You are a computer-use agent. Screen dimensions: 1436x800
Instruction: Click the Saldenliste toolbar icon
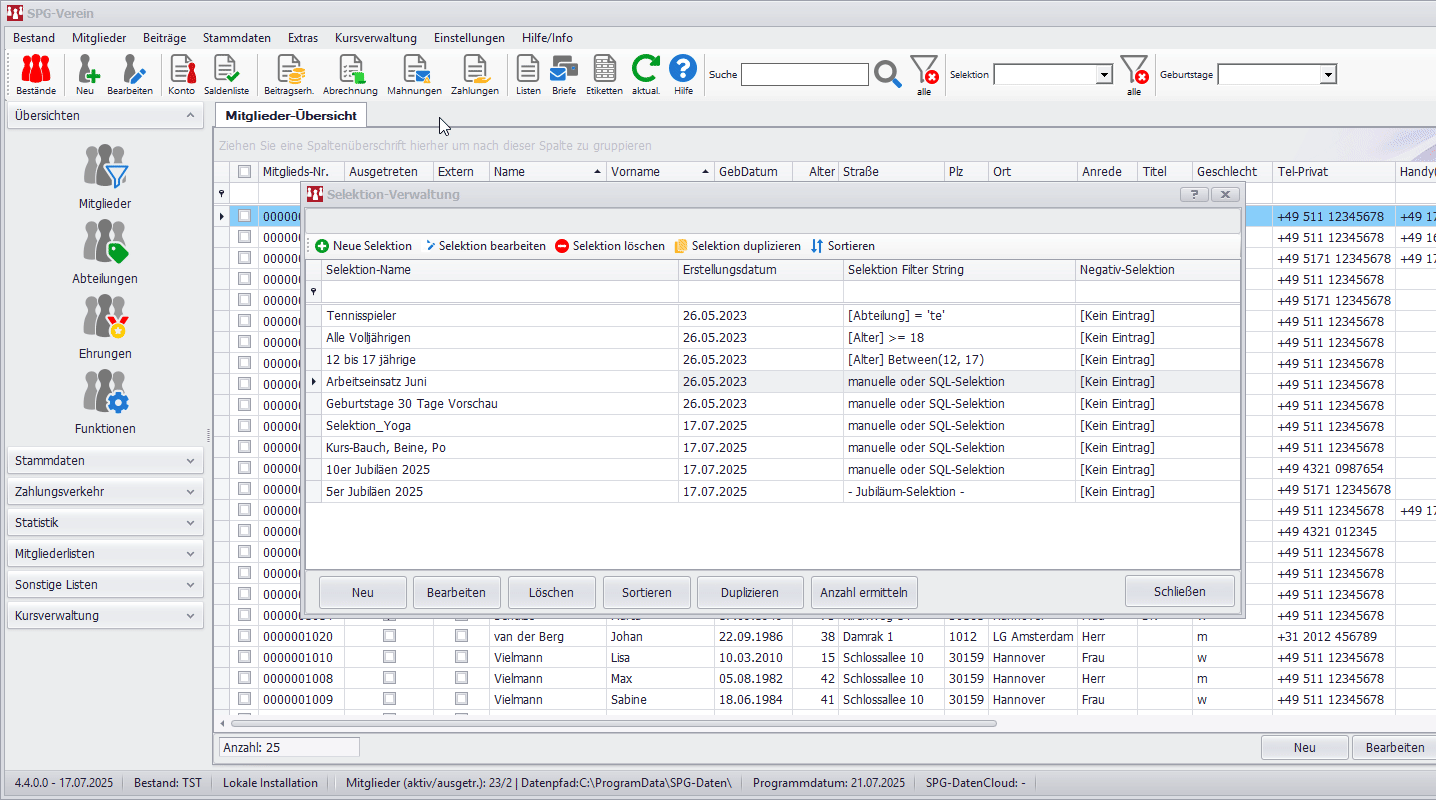[x=227, y=74]
